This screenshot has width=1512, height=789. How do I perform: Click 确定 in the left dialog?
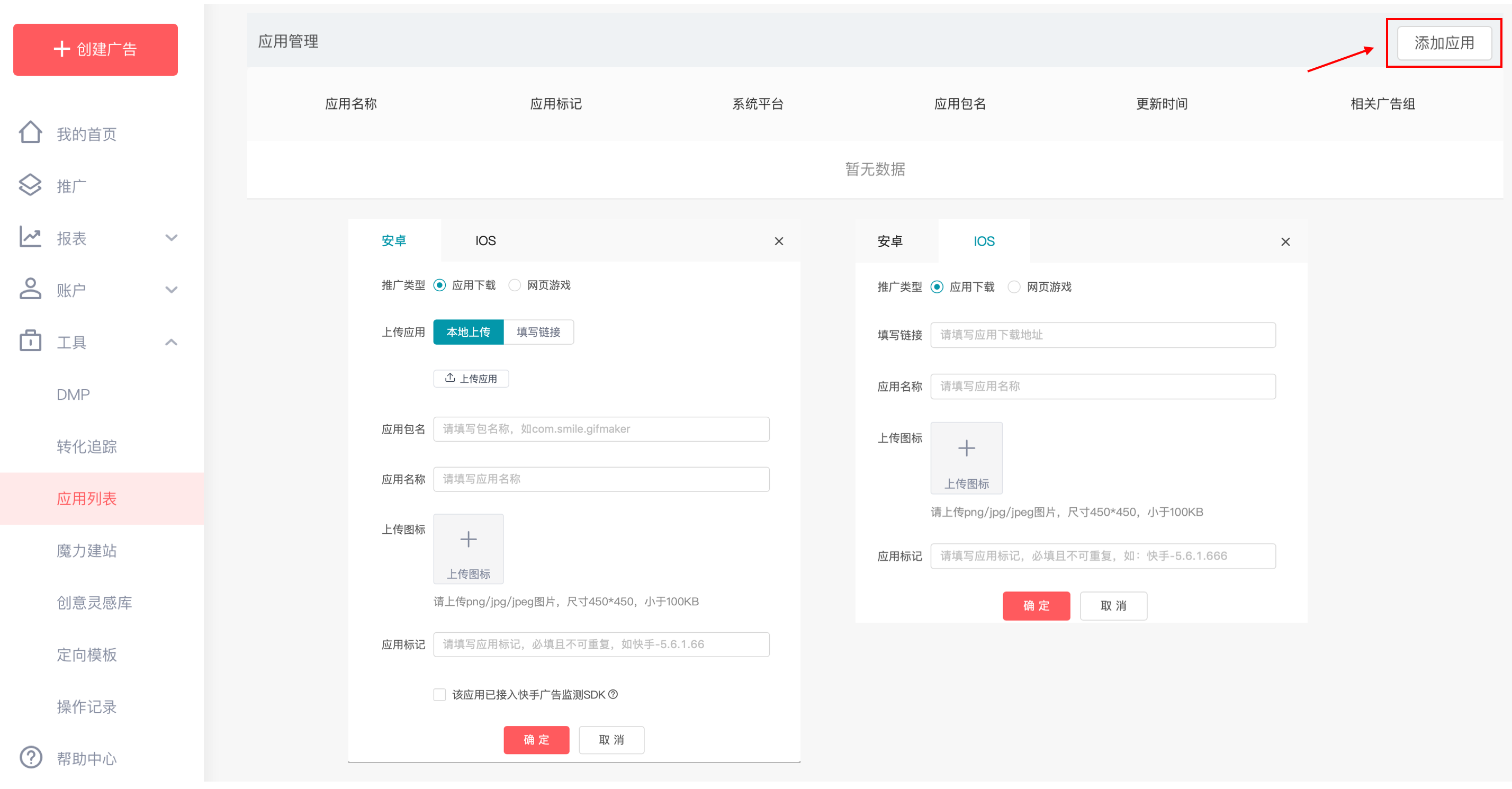pos(536,740)
